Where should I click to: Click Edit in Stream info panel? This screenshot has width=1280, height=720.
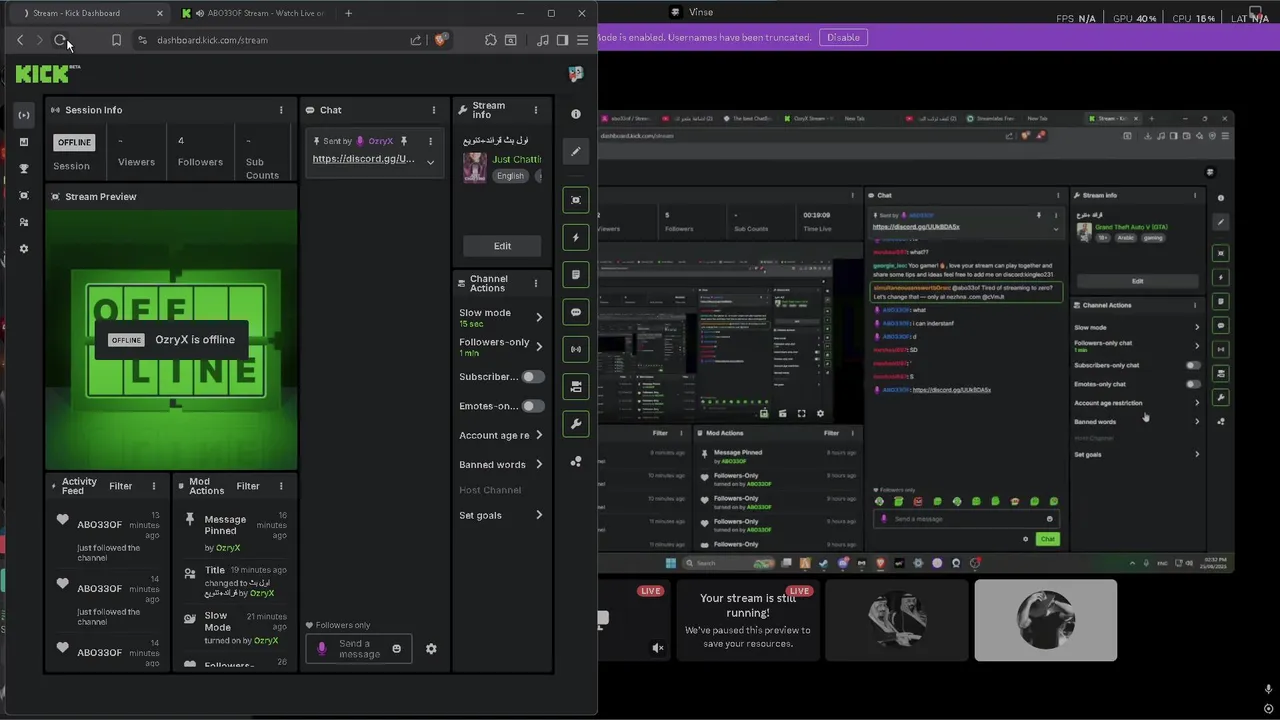click(x=502, y=246)
